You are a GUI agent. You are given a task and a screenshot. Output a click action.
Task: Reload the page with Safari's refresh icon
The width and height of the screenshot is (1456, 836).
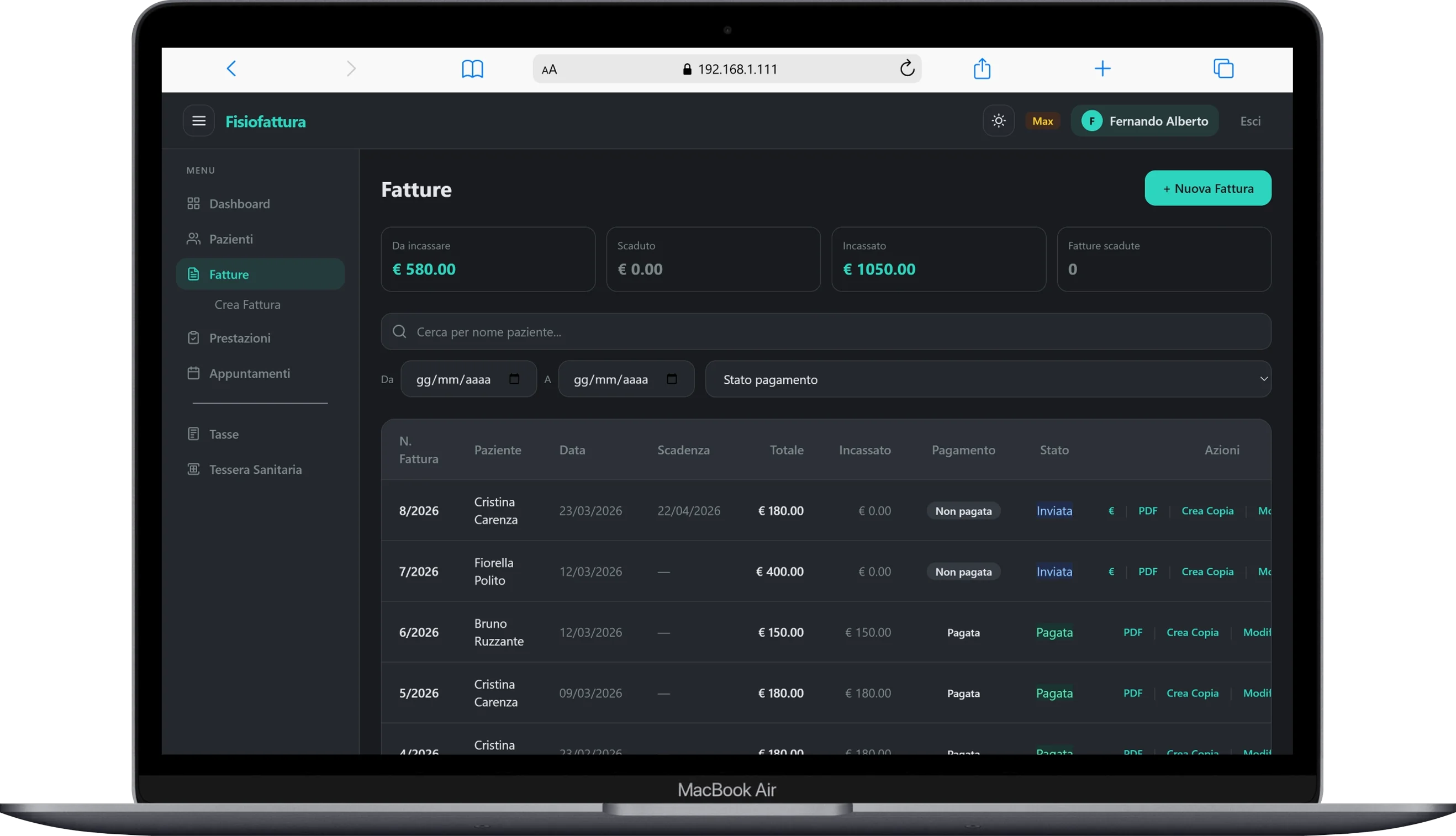907,68
